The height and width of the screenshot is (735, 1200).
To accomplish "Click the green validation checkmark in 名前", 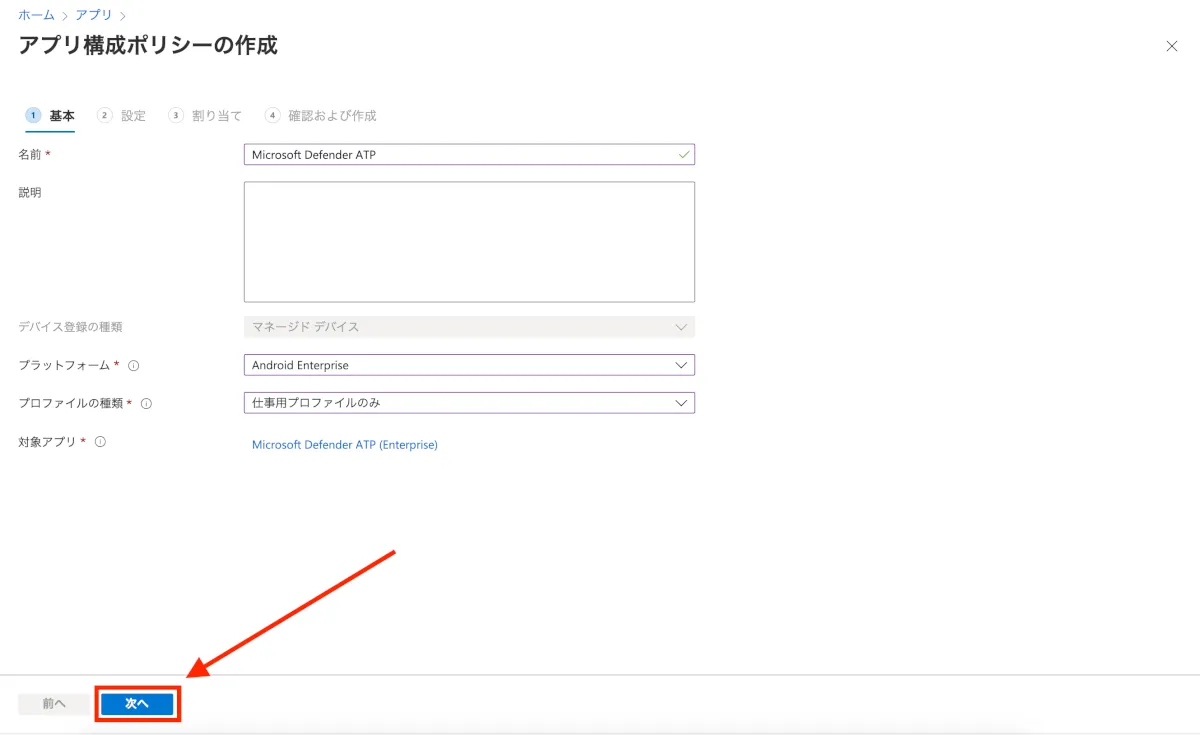I will pyautogui.click(x=684, y=155).
